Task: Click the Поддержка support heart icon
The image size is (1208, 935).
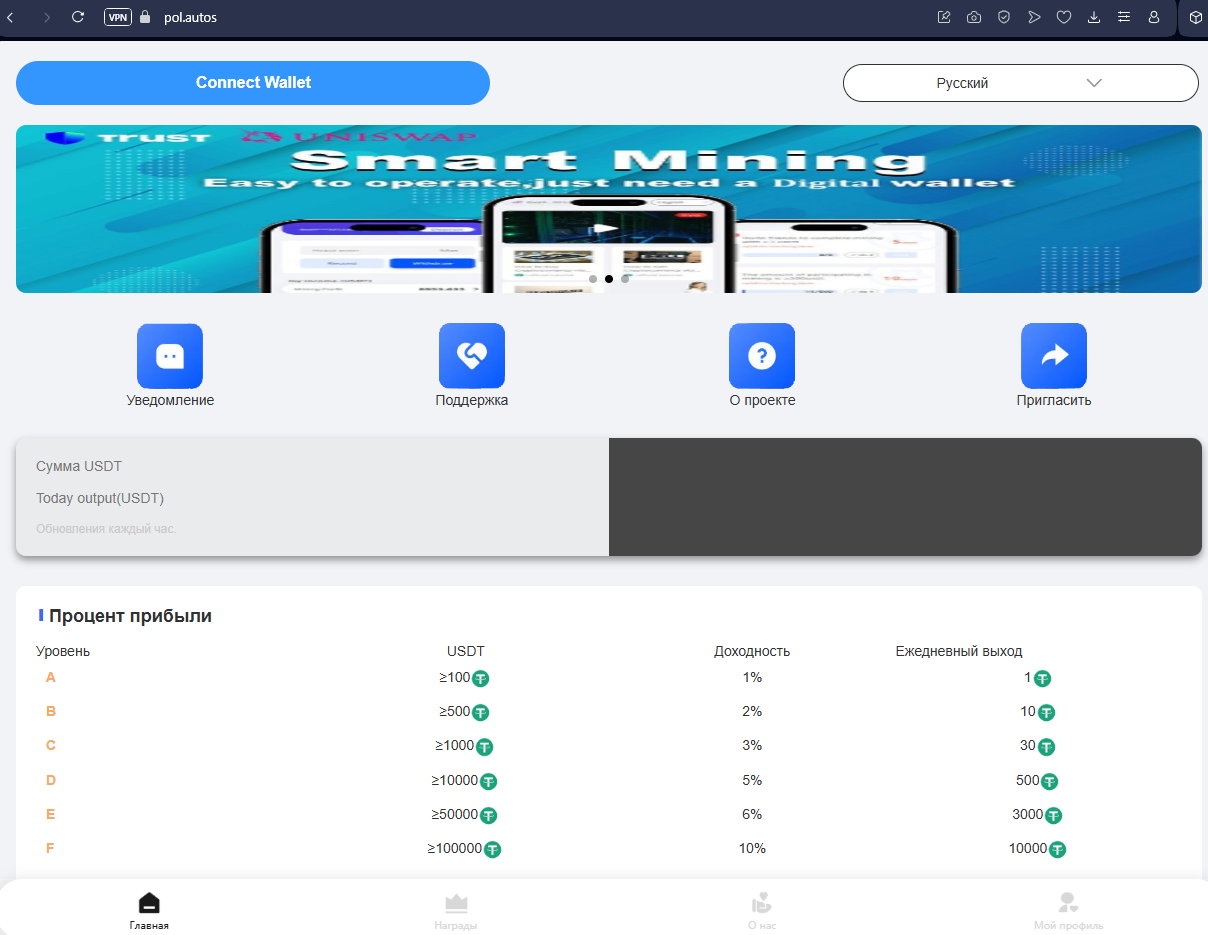Action: click(471, 356)
